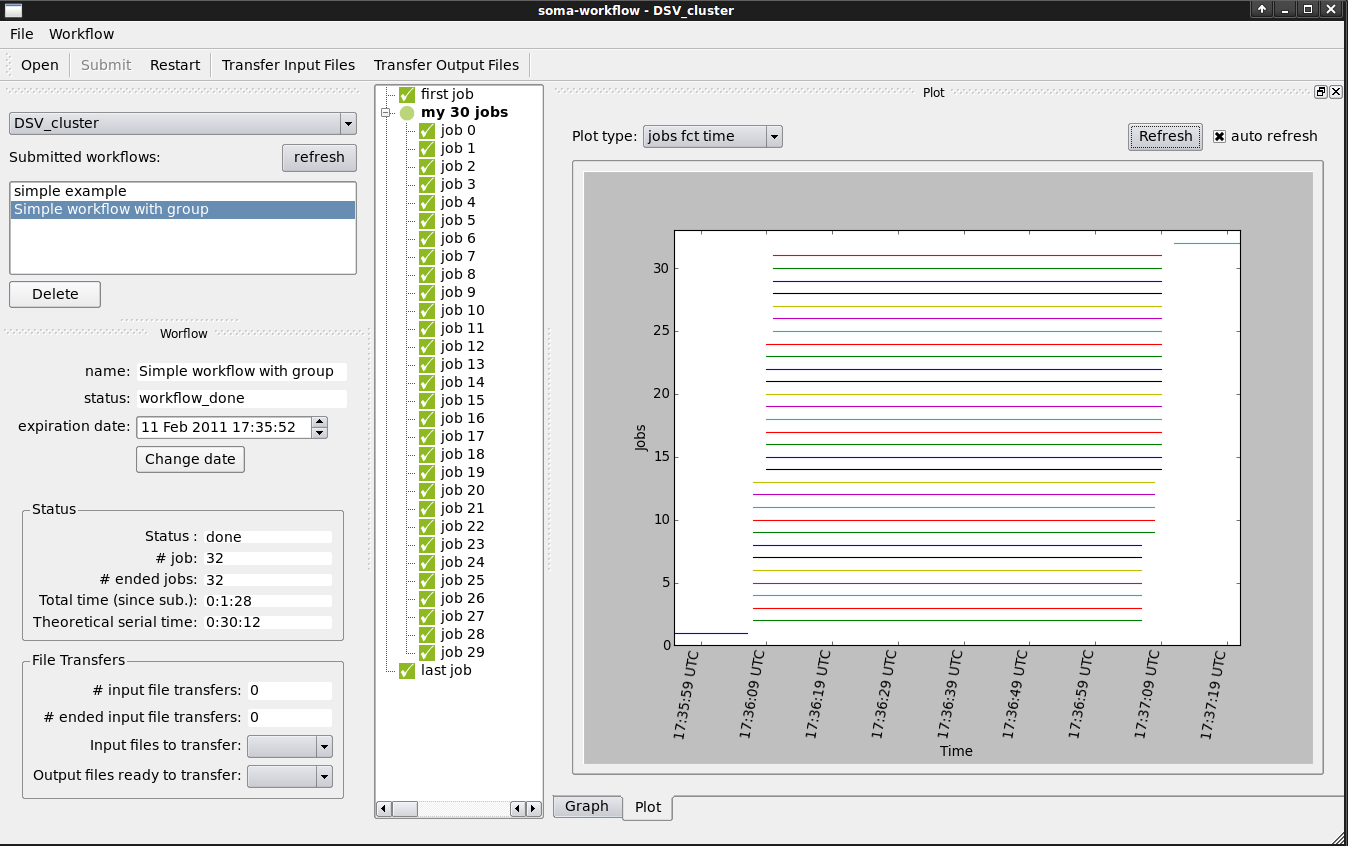1348x846 pixels.
Task: Collapse the my 30 jobs tree group
Action: tap(385, 113)
